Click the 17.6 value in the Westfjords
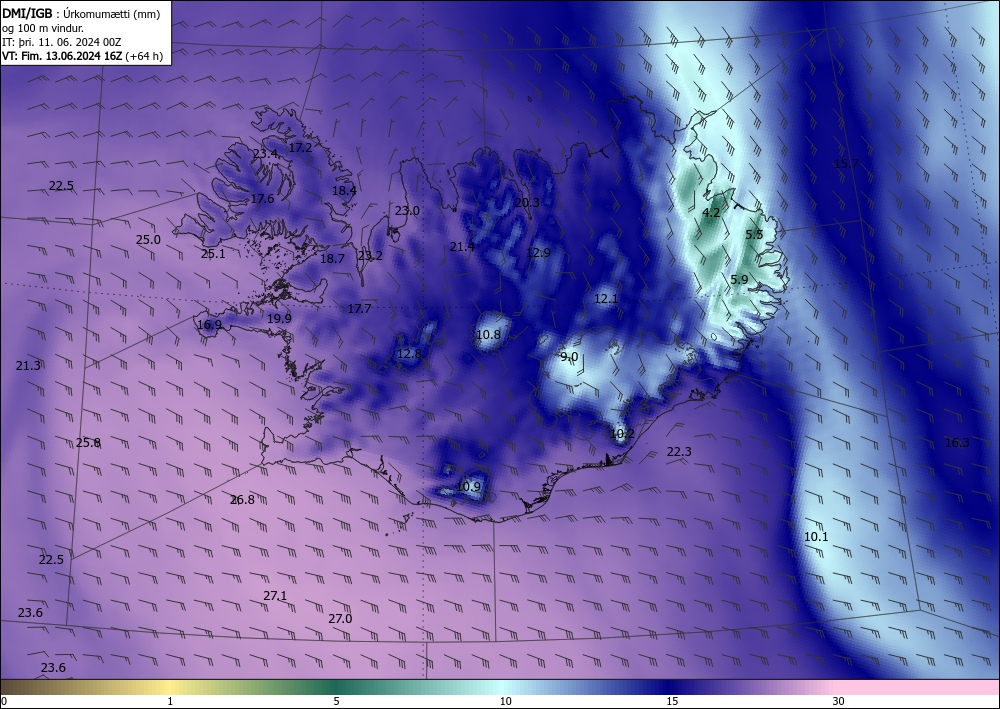Screen dimensions: 1000x709 (x=262, y=199)
